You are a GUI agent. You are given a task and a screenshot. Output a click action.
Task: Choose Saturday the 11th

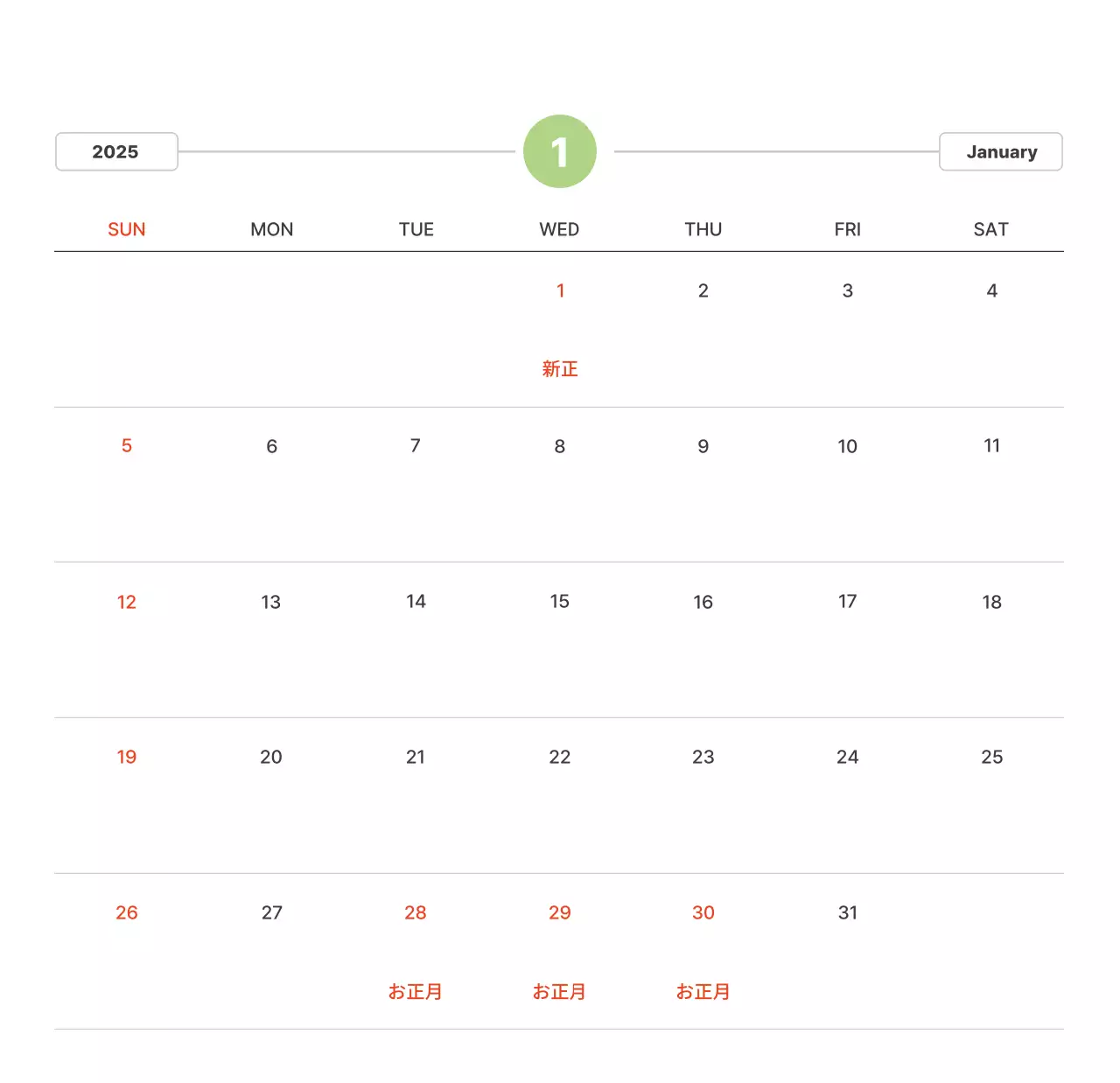[991, 446]
